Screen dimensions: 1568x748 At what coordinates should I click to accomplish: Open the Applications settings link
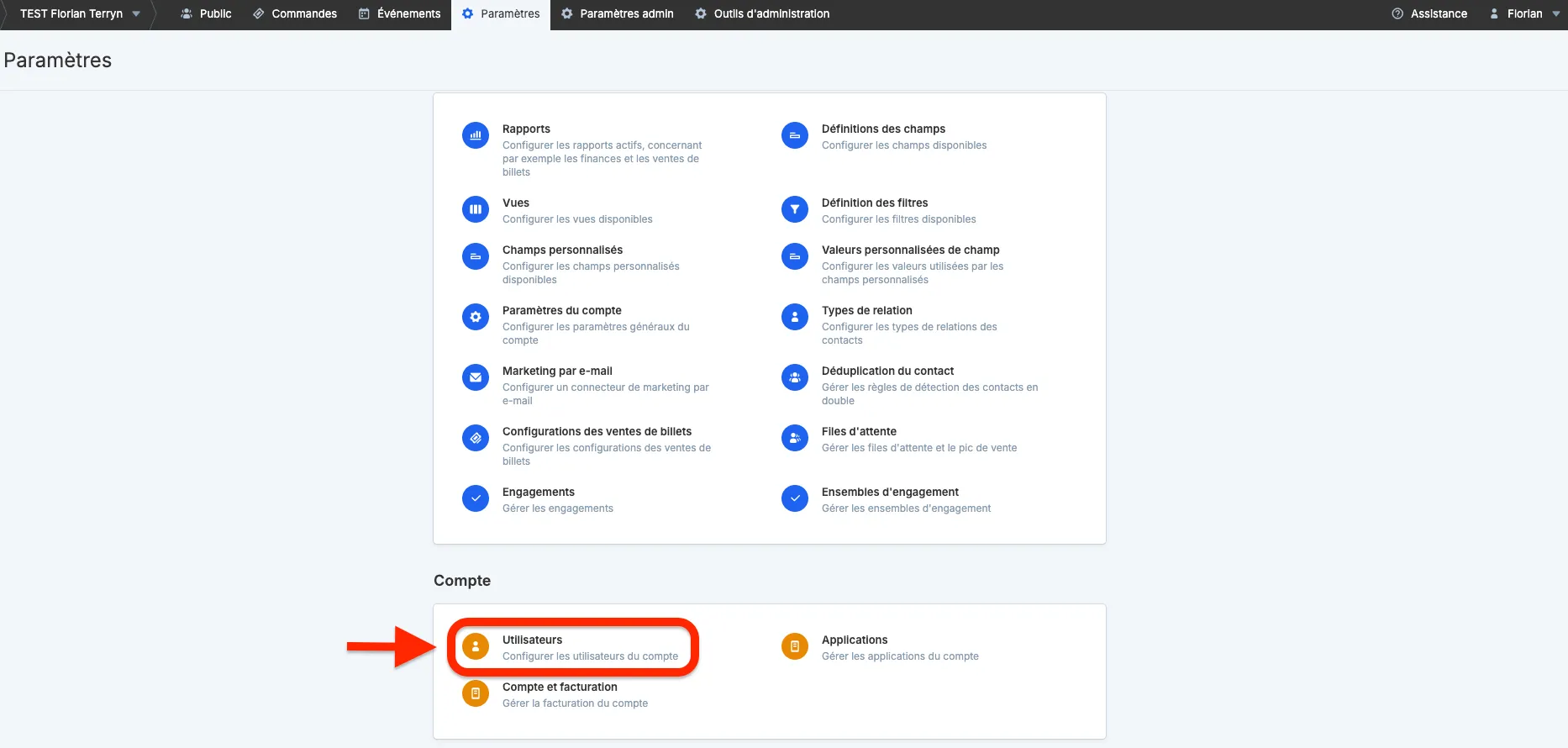(x=855, y=640)
